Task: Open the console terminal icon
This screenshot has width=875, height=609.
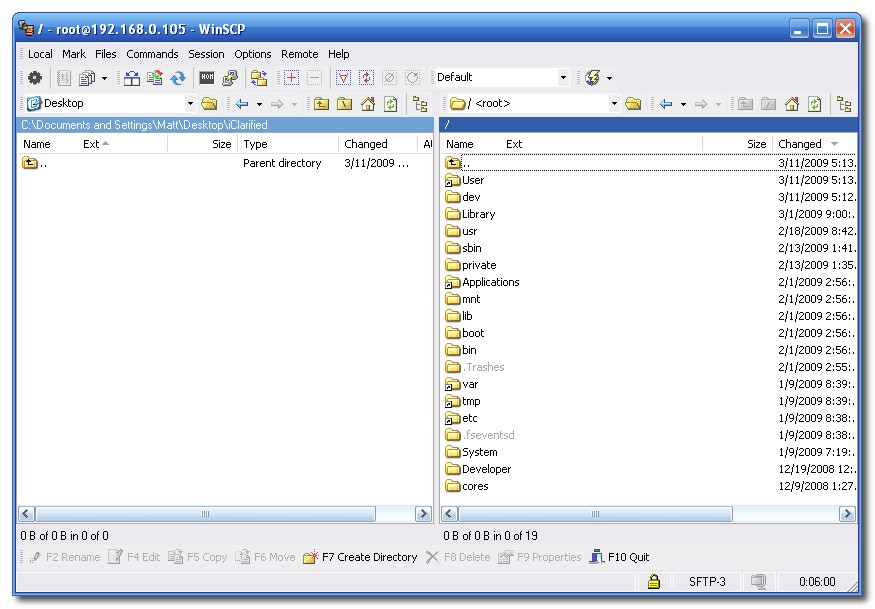Action: pyautogui.click(x=207, y=78)
